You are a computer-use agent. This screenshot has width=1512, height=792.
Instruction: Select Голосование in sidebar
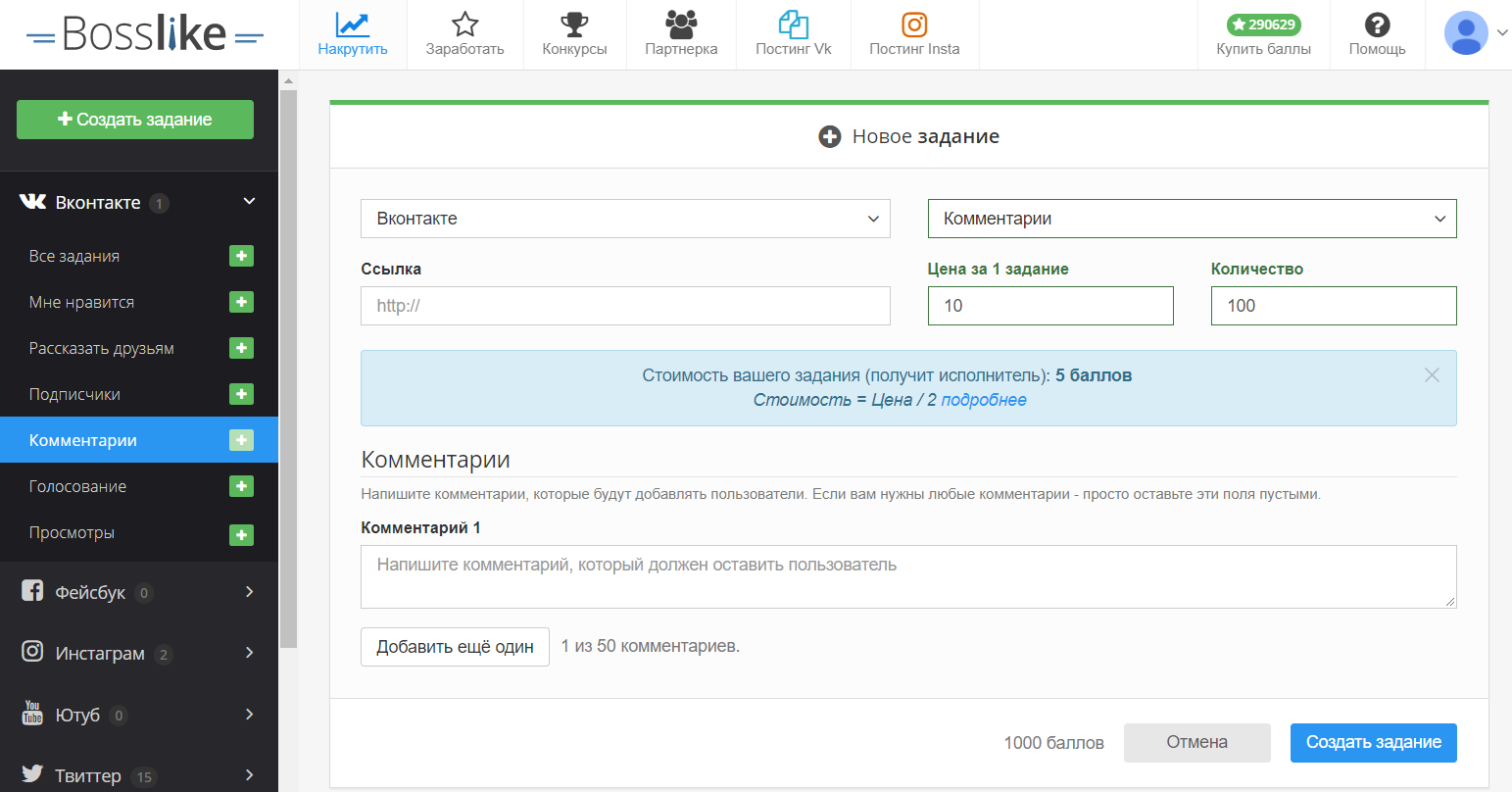pyautogui.click(x=77, y=486)
